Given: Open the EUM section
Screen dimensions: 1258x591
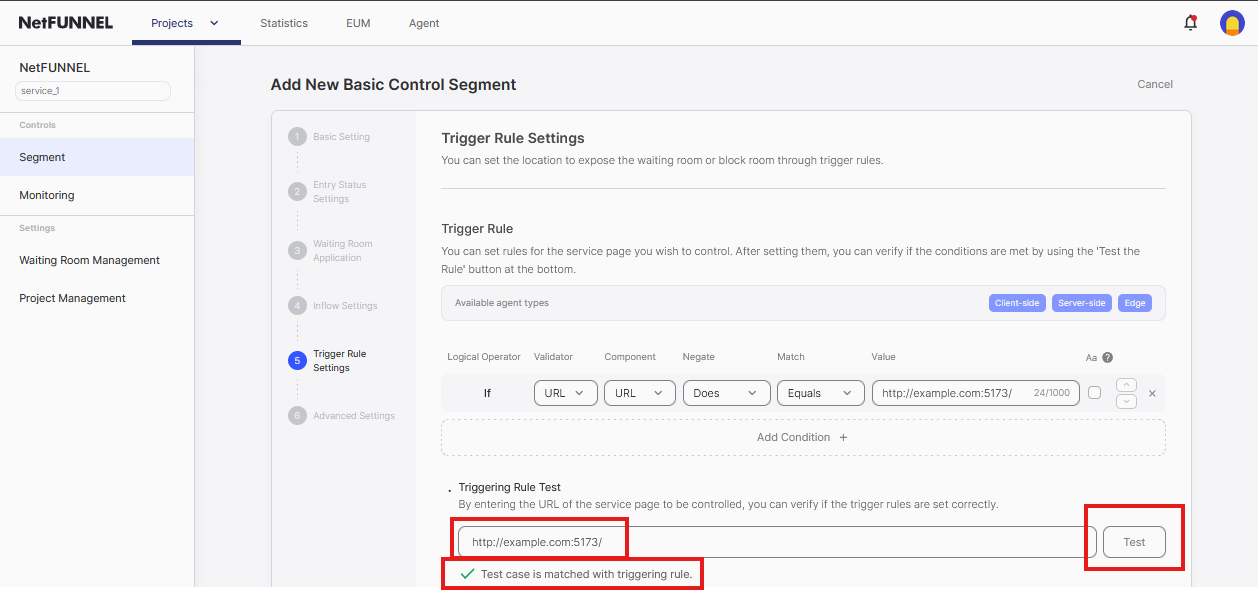Looking at the screenshot, I should (358, 22).
